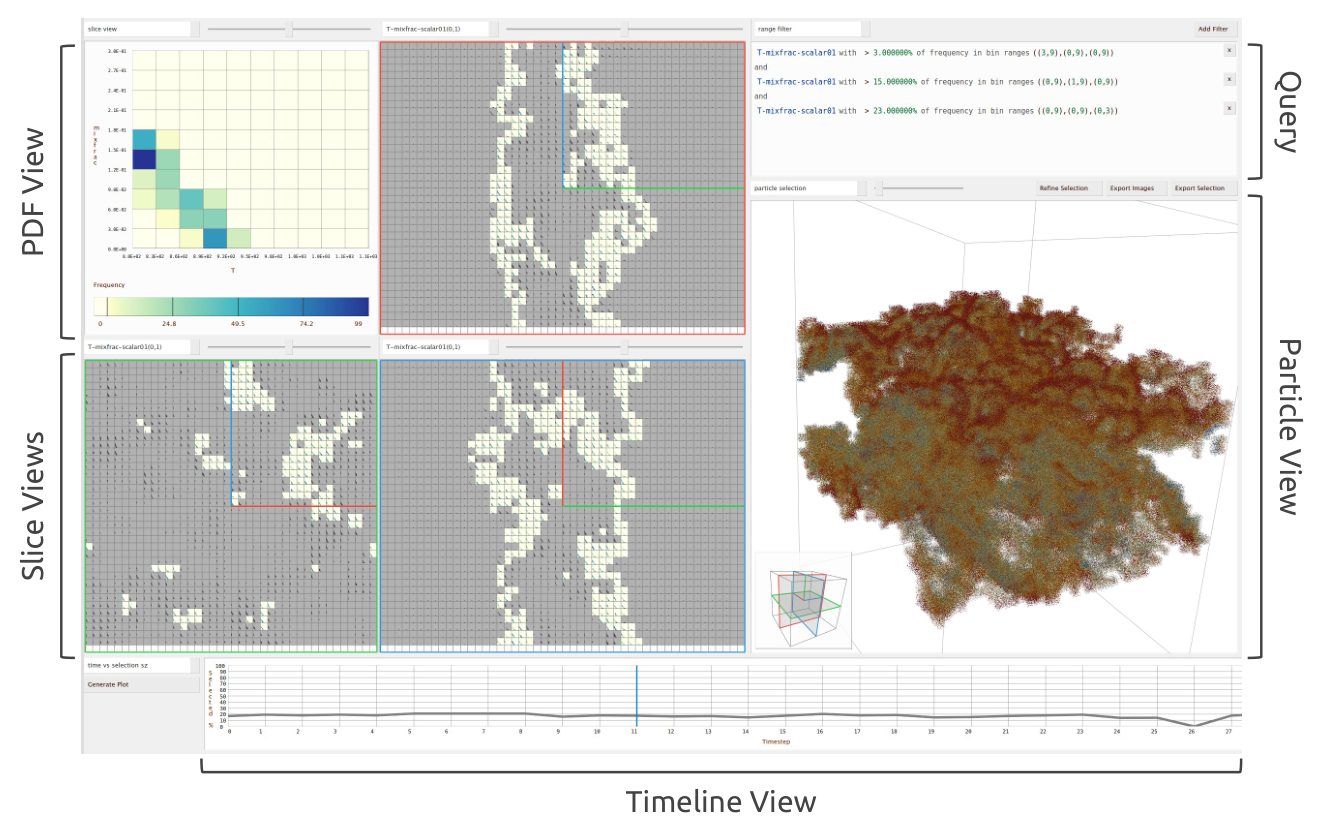
Task: Click Refine Selection
Action: click(1068, 188)
